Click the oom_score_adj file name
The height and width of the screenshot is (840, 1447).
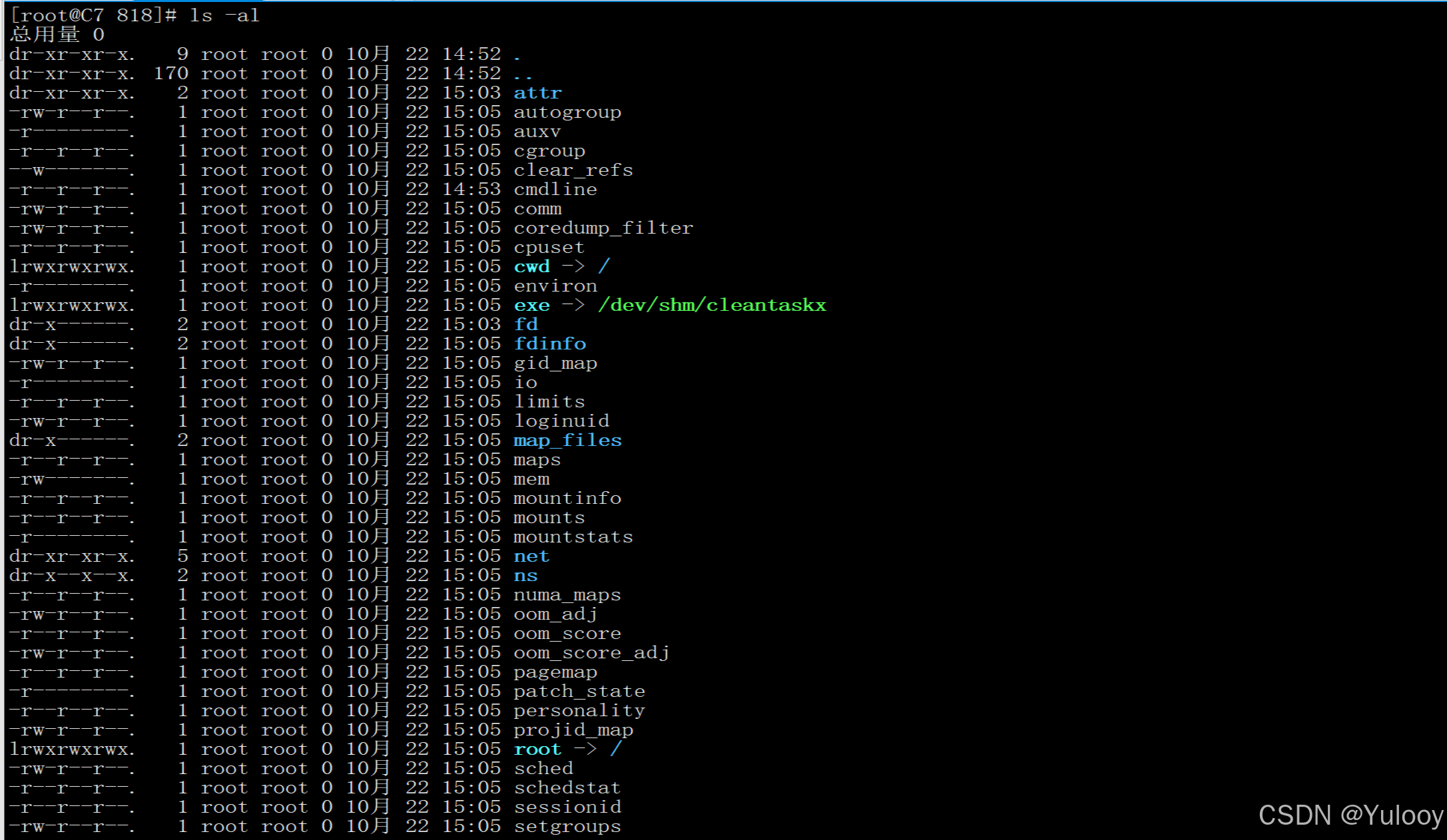click(591, 653)
